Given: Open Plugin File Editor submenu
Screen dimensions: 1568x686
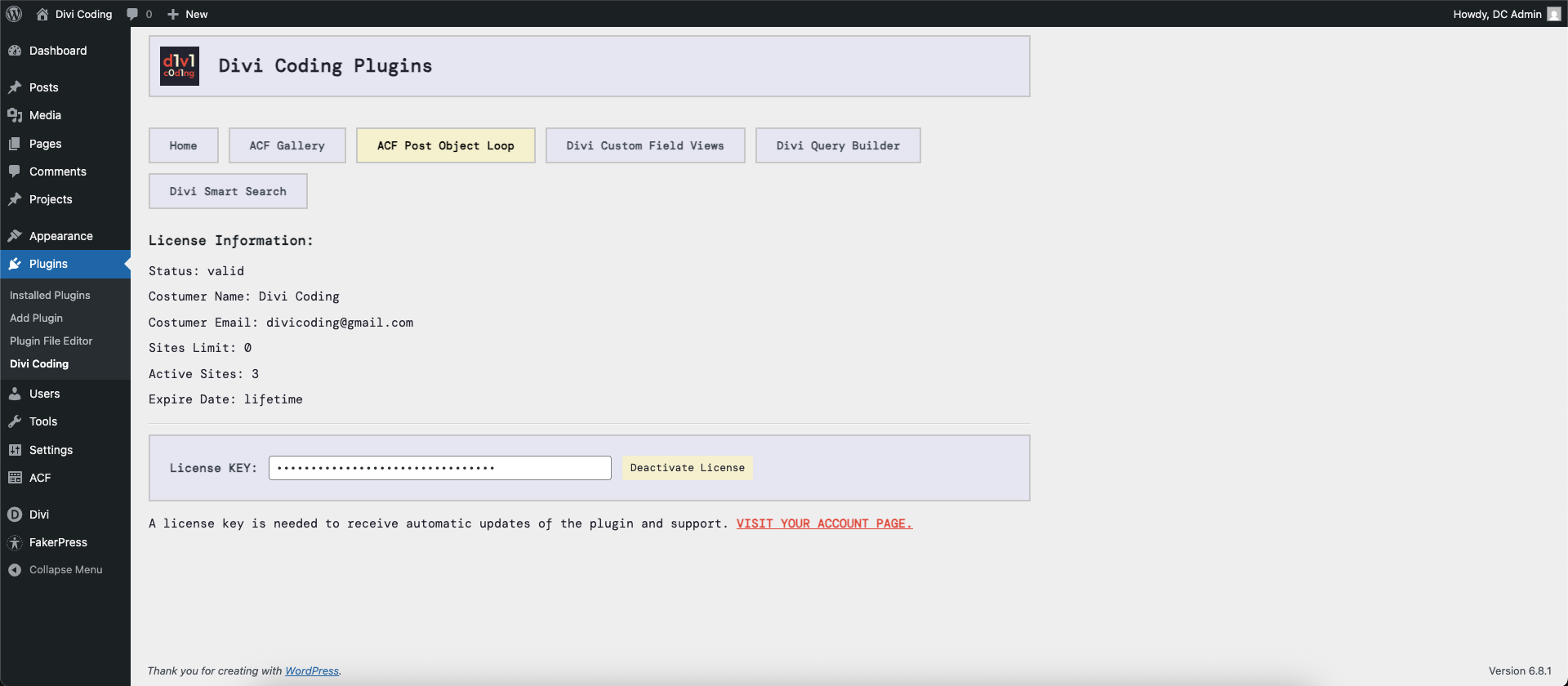Looking at the screenshot, I should [x=51, y=341].
